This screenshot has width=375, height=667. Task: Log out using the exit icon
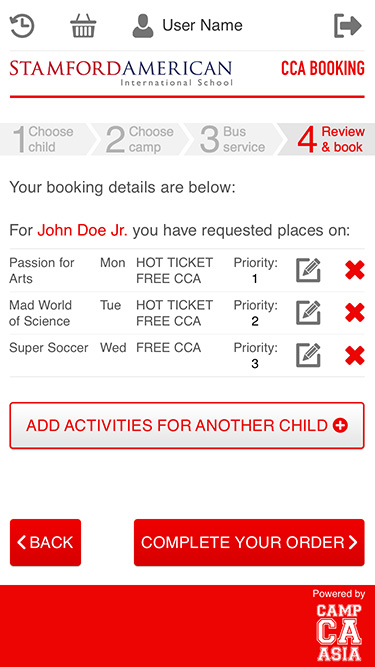tap(348, 26)
